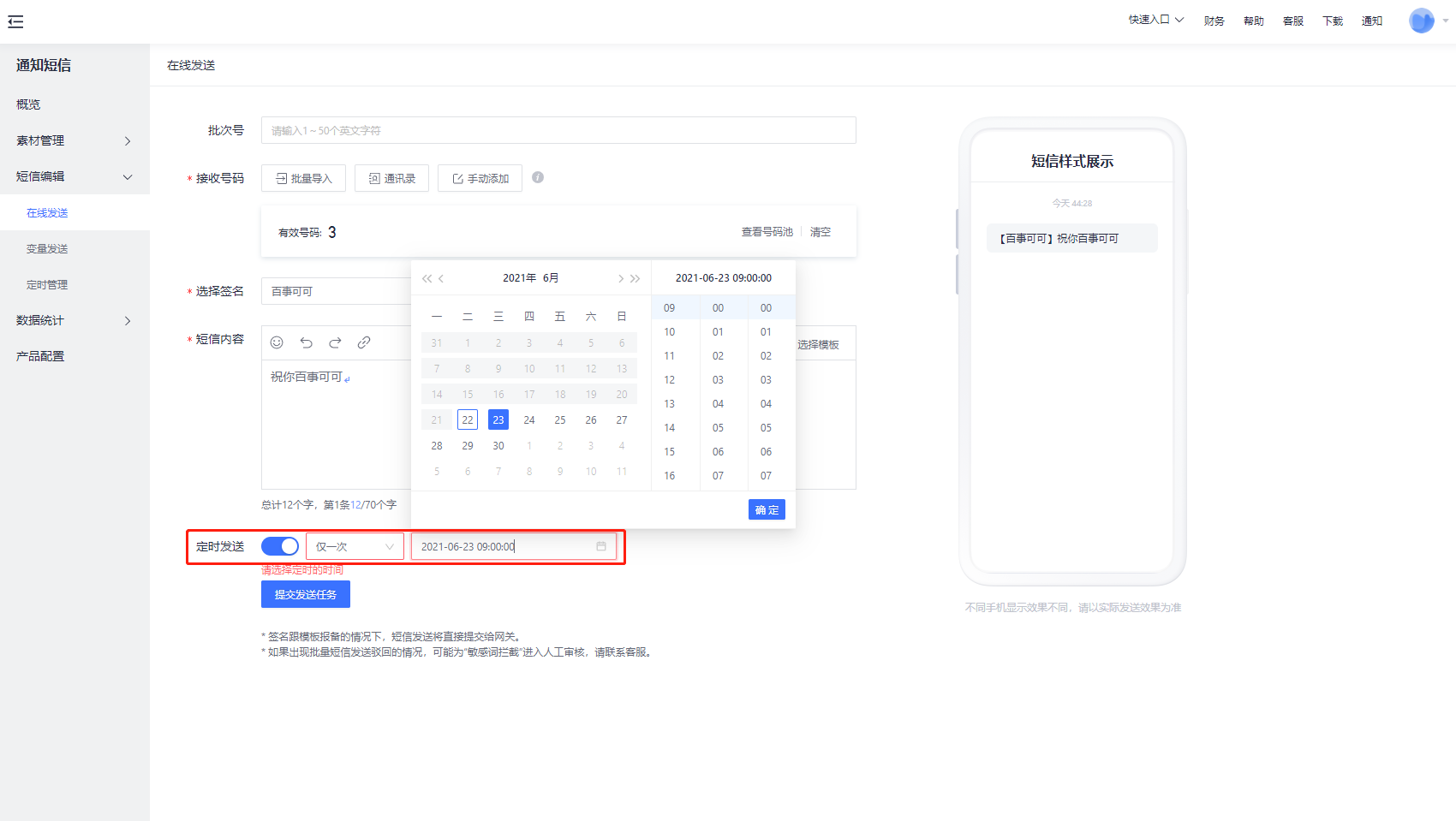This screenshot has width=1456, height=821.
Task: Insert emoji using smiley icon
Action: click(277, 342)
